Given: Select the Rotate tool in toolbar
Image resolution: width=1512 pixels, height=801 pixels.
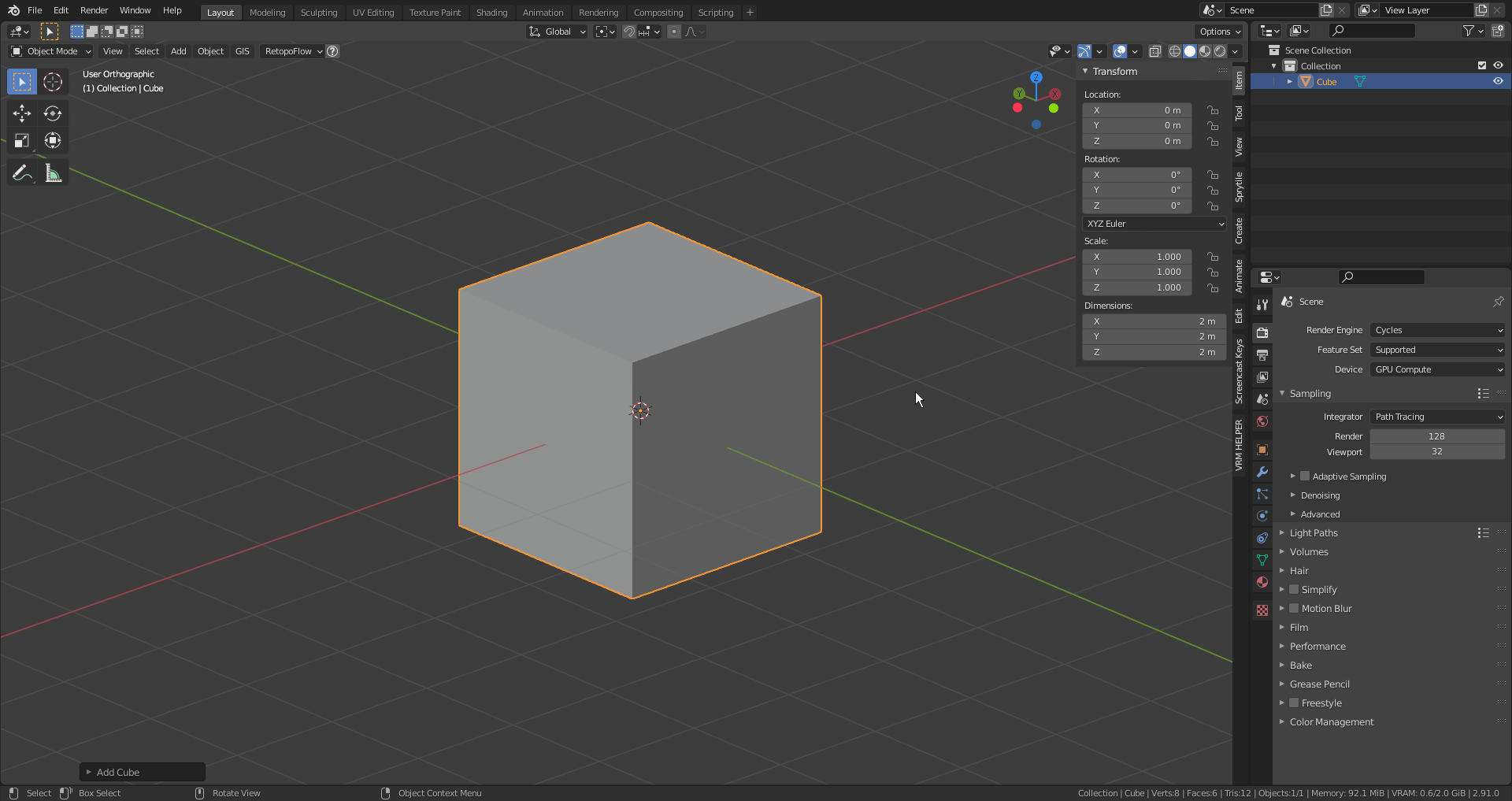Looking at the screenshot, I should [x=53, y=113].
